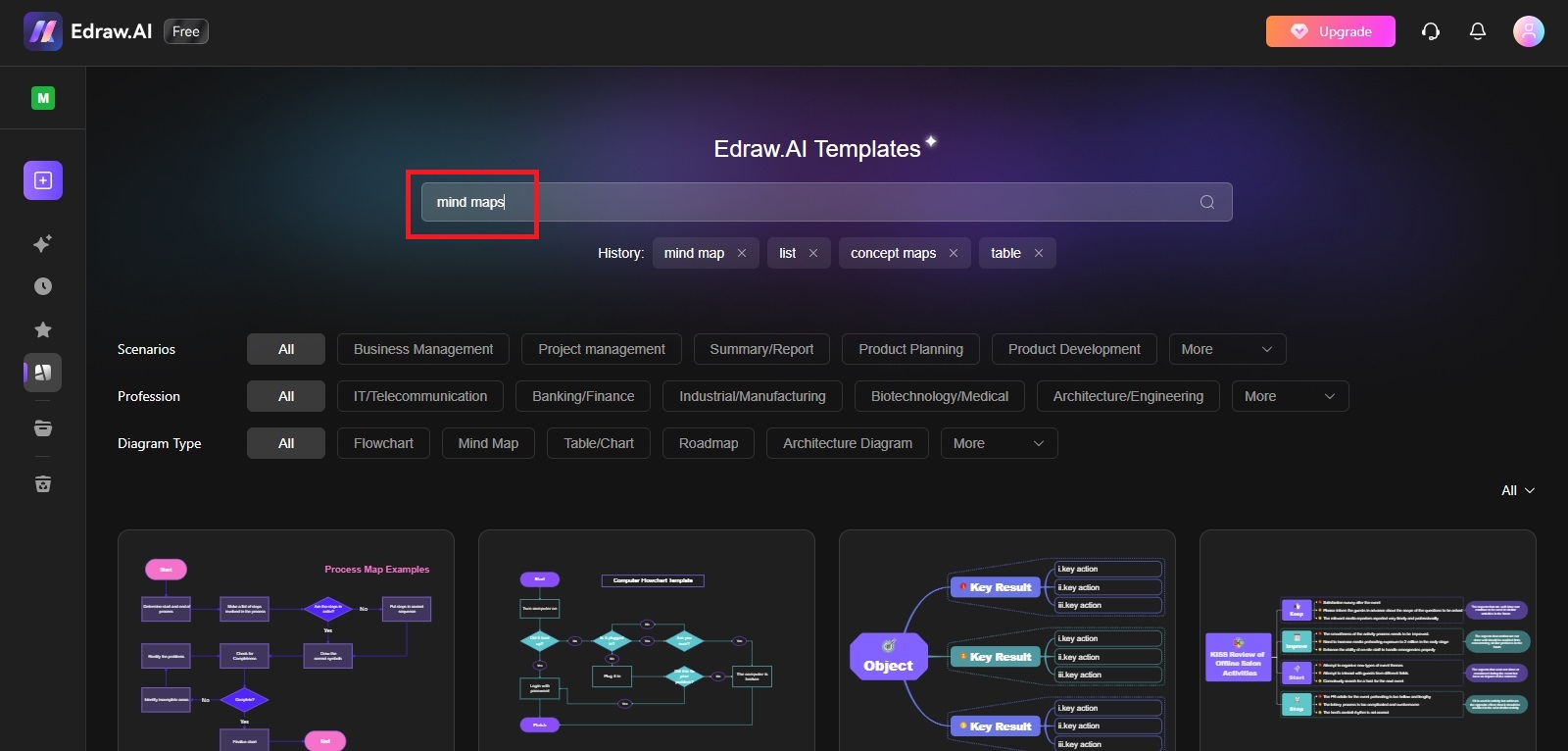1568x751 pixels.
Task: Open the customer support headset icon
Action: (x=1431, y=31)
